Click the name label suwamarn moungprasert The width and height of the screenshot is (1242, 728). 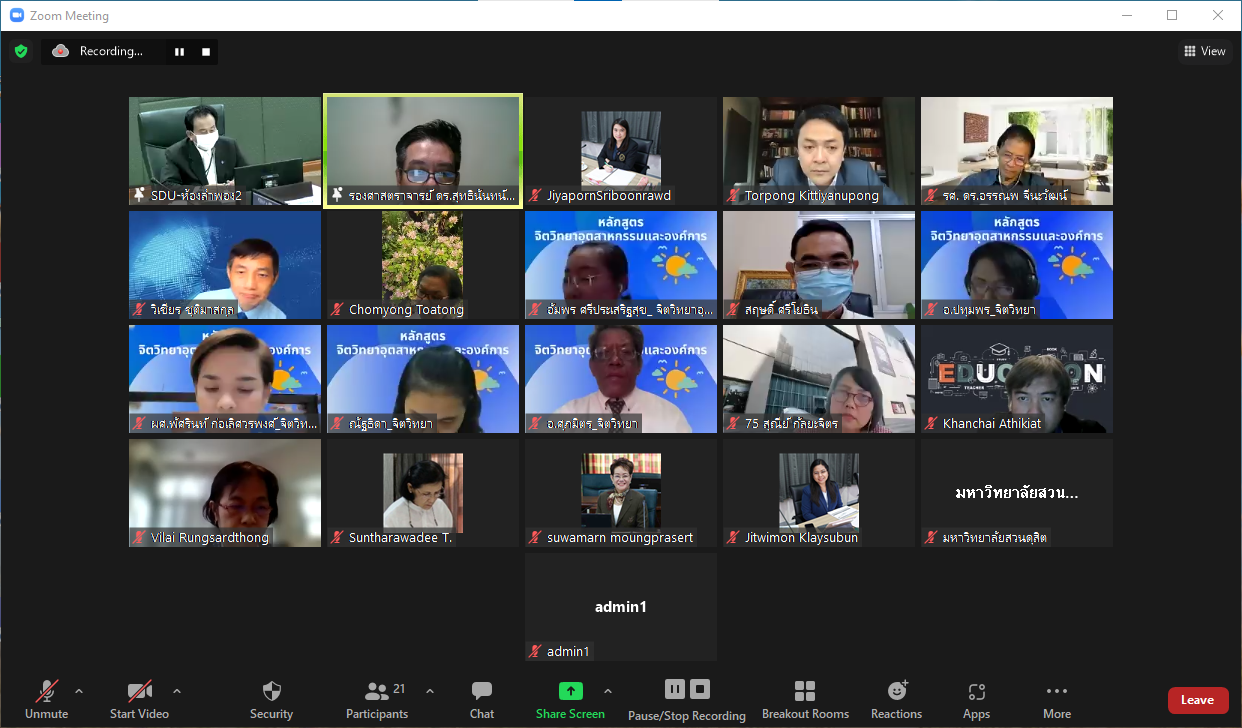[x=620, y=538]
